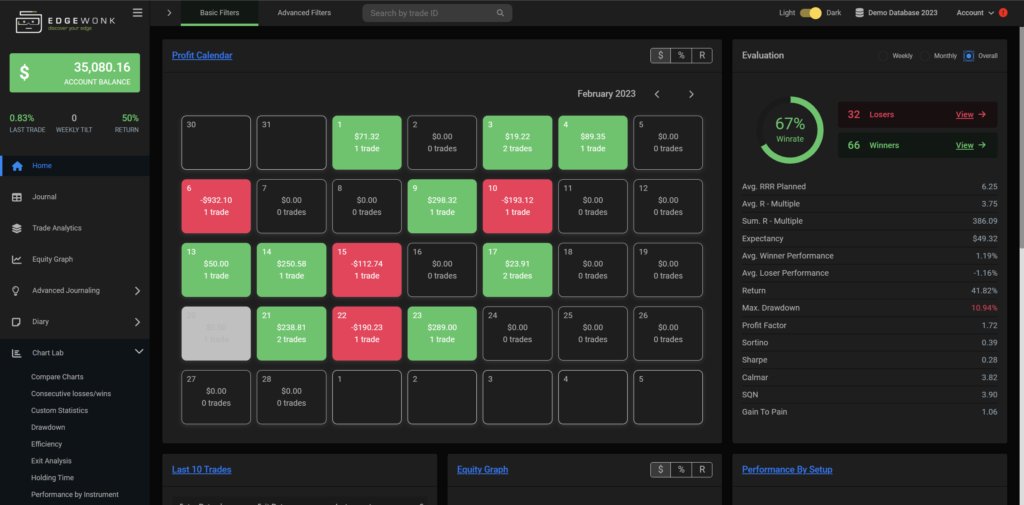Toggle the Light/Dark theme switch

point(810,12)
